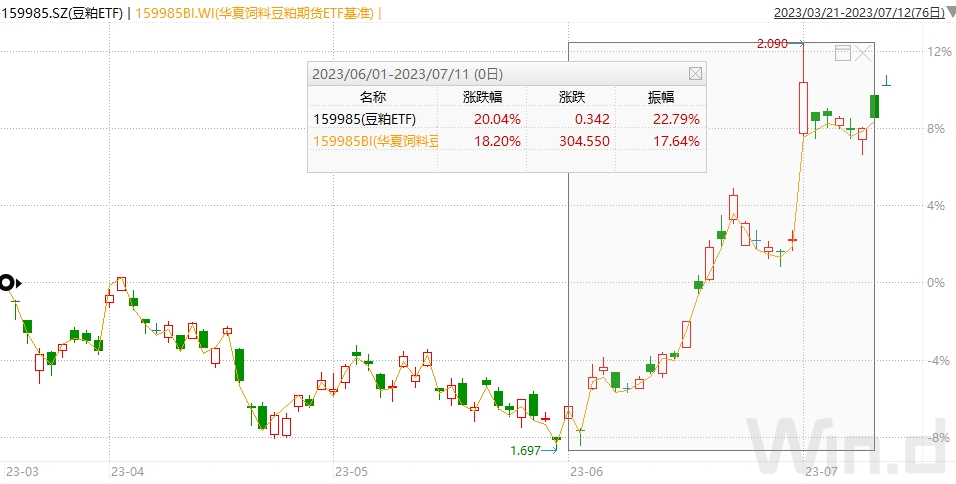This screenshot has width=956, height=484.
Task: Select the 159985(豆粕ETF) row name
Action: click(365, 119)
